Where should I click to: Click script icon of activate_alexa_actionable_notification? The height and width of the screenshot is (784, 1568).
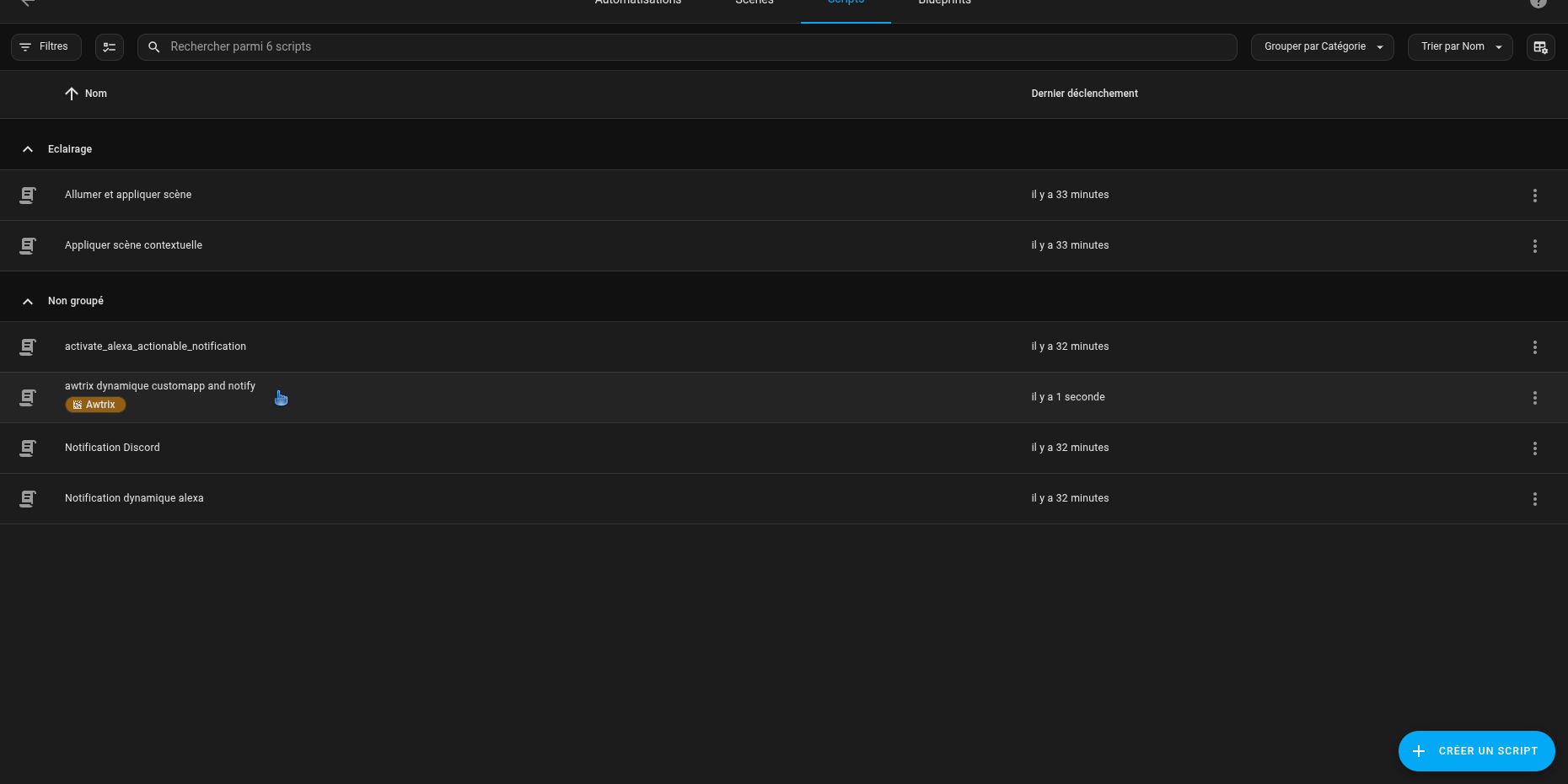(x=28, y=347)
